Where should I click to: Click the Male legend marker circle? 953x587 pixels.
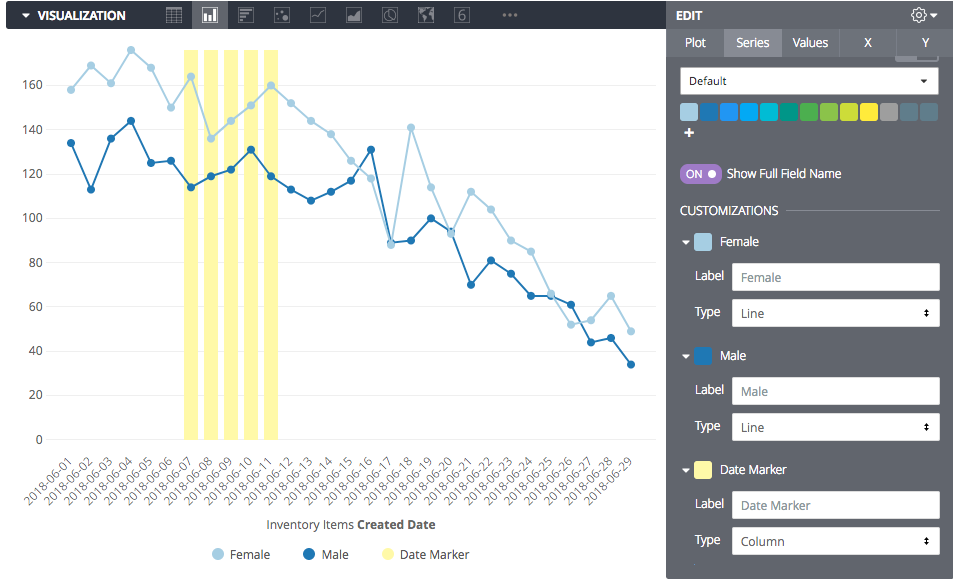point(309,554)
